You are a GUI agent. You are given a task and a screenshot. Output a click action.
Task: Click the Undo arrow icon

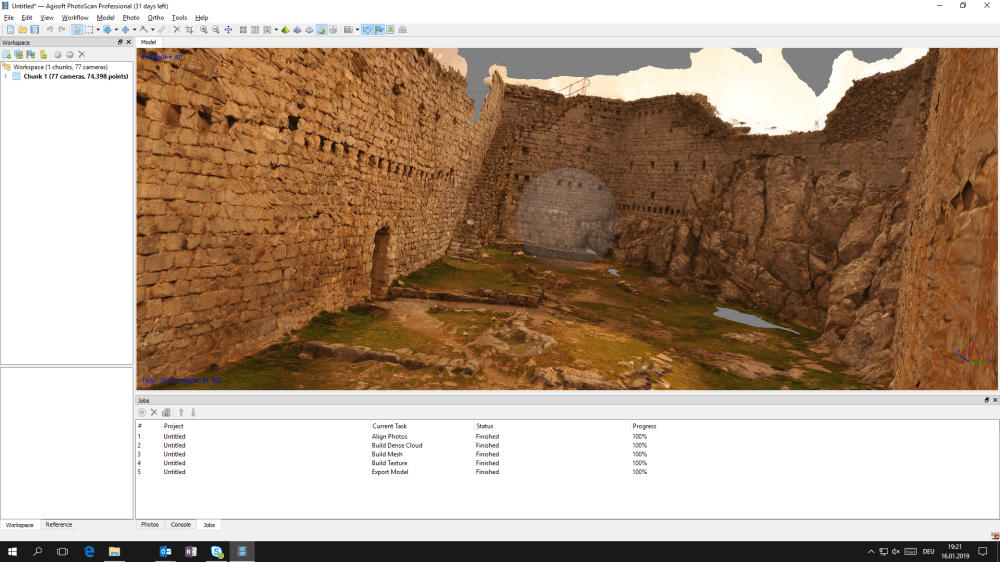(49, 30)
